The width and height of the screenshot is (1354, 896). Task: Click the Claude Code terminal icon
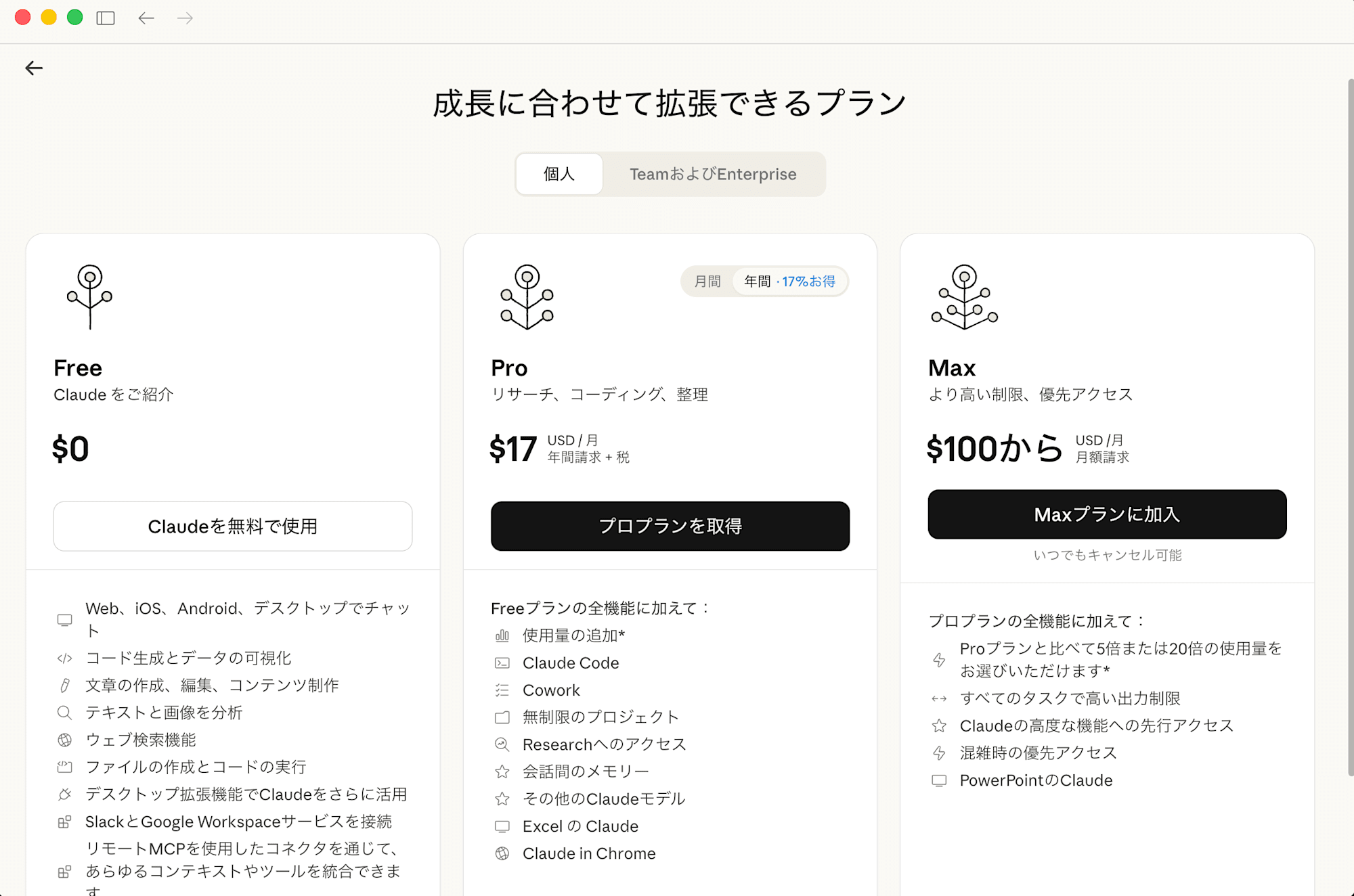(502, 663)
